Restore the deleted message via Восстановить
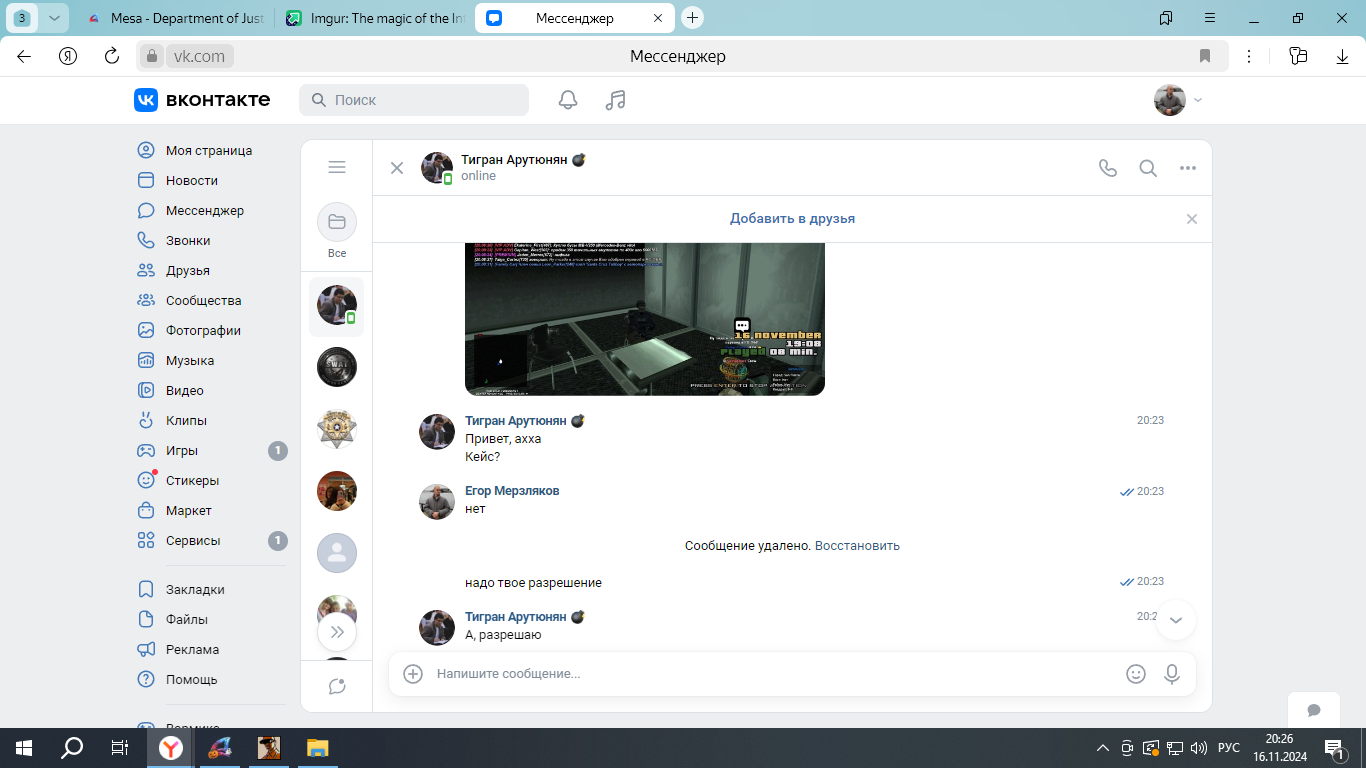 click(x=857, y=546)
